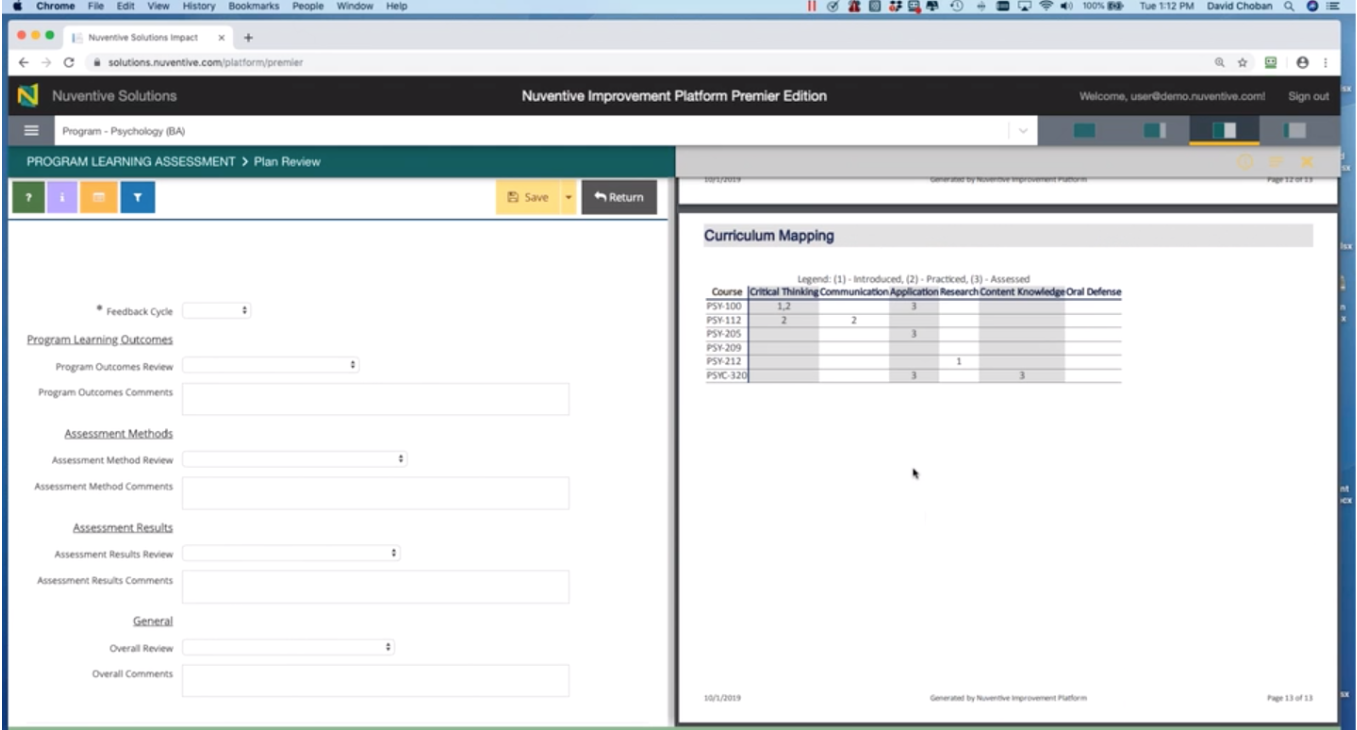Click the PSYC-320 course row label
The width and height of the screenshot is (1357, 730).
tap(726, 376)
